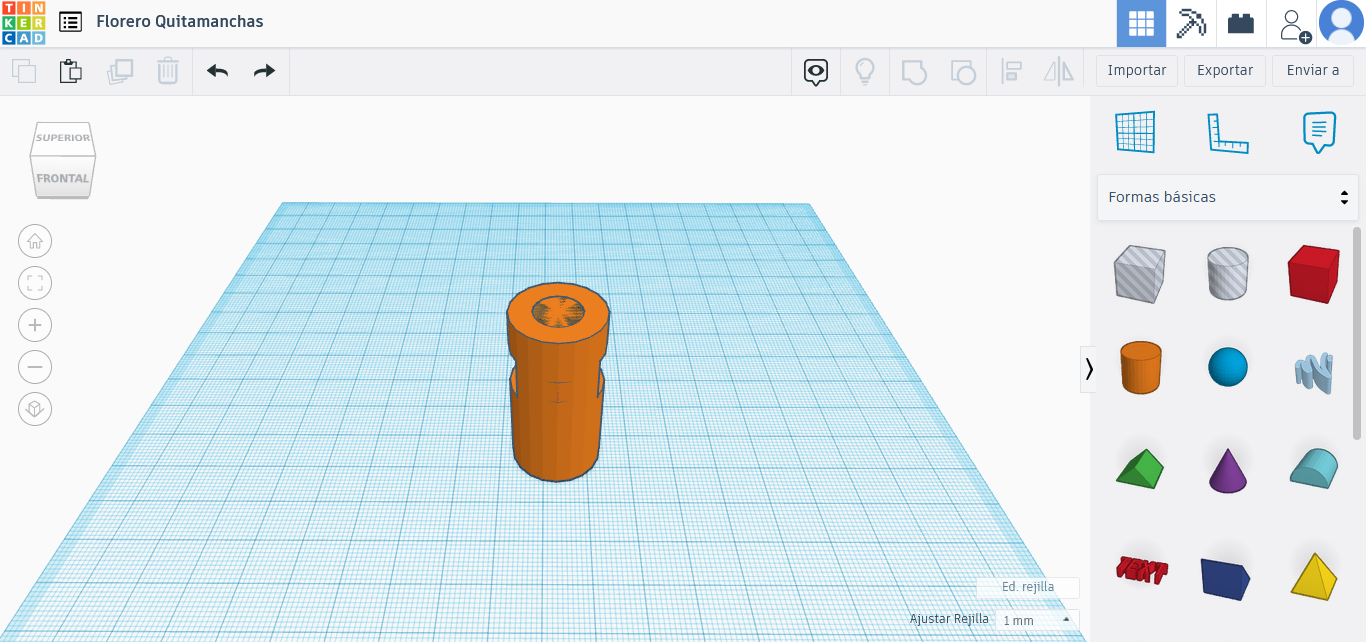Click the Ungroup shapes icon
Viewport: 1366px width, 642px height.
(962, 71)
